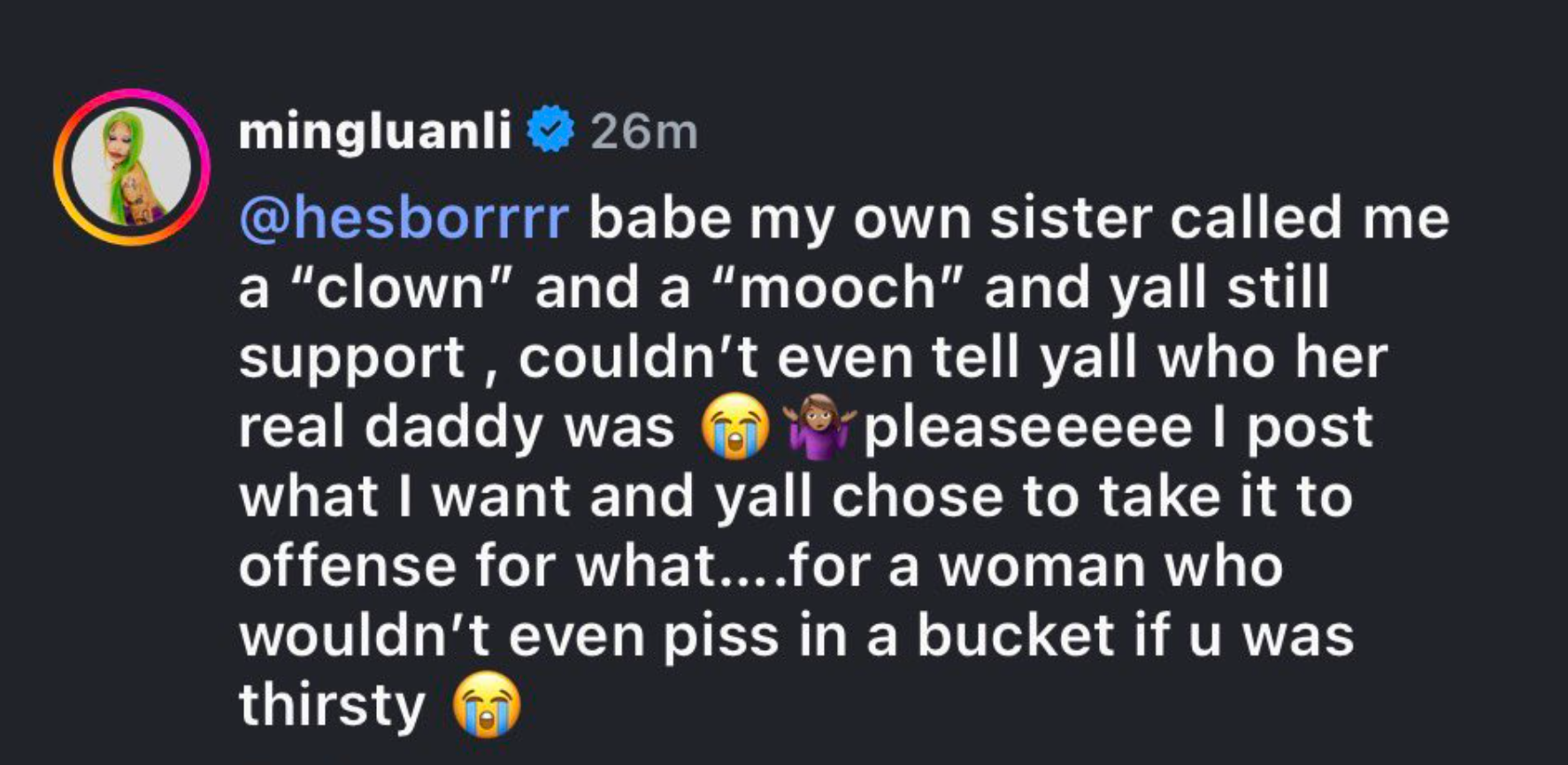Open the mingluanli username link

[x=375, y=132]
